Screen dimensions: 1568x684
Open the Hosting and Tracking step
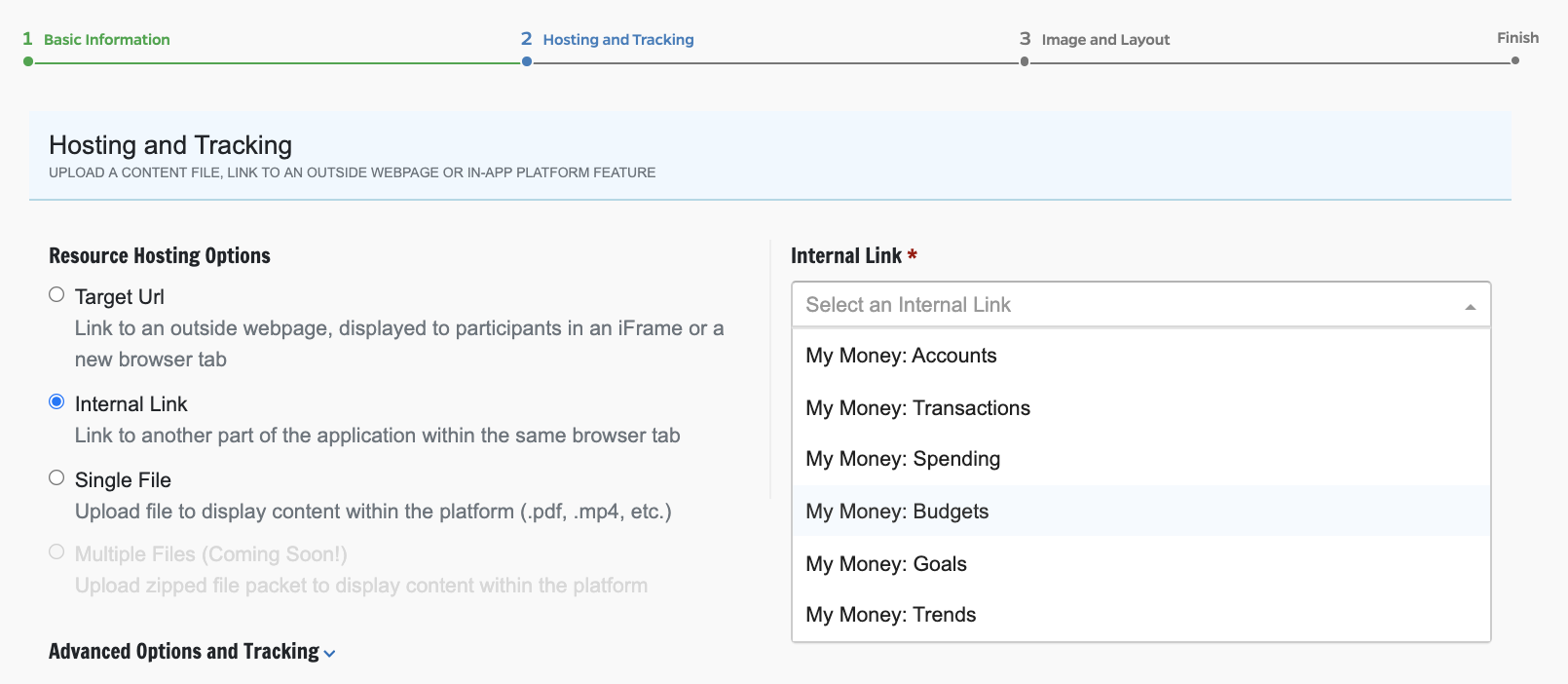617,40
